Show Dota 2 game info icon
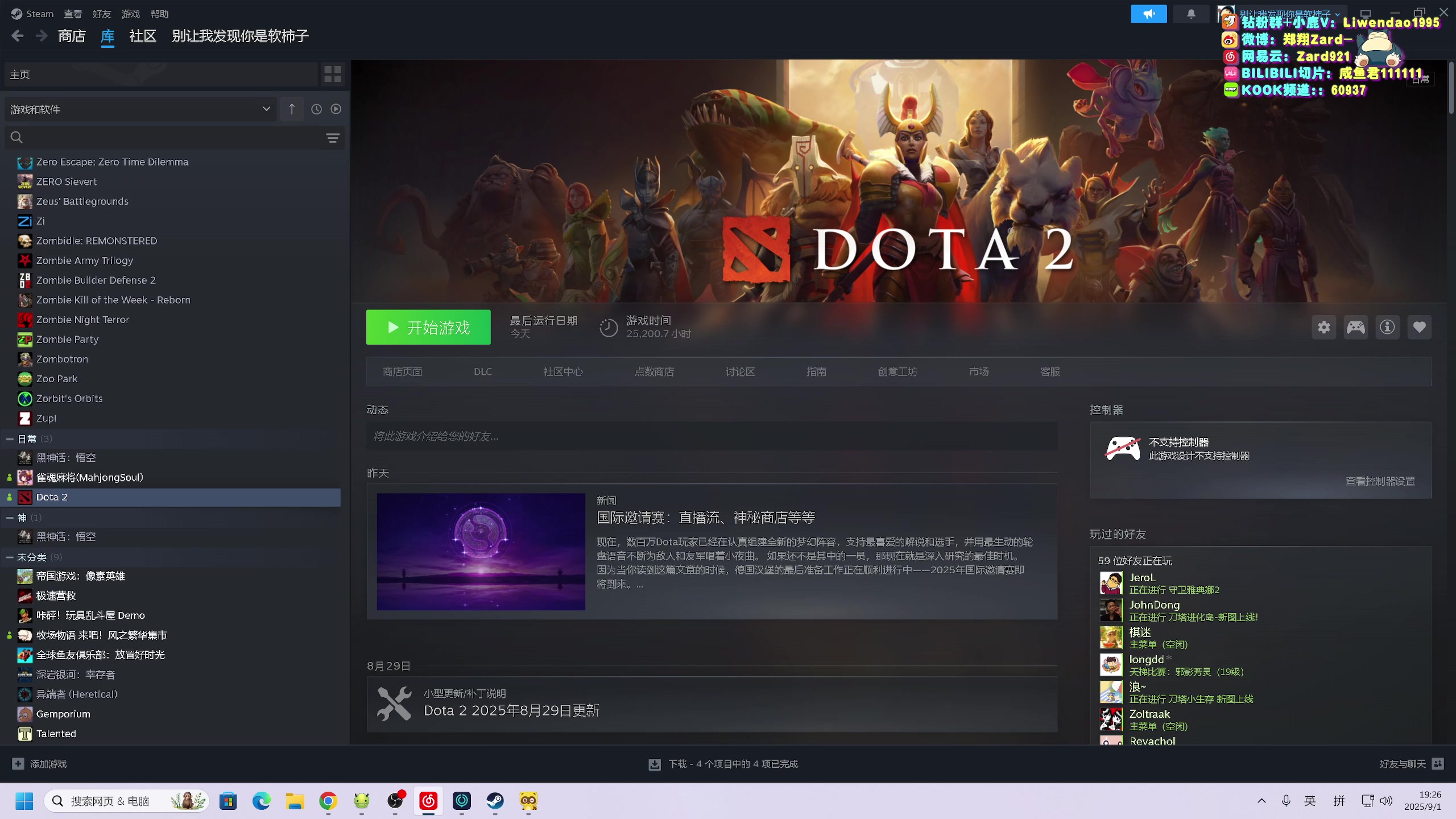The width and height of the screenshot is (1456, 819). tap(1388, 327)
